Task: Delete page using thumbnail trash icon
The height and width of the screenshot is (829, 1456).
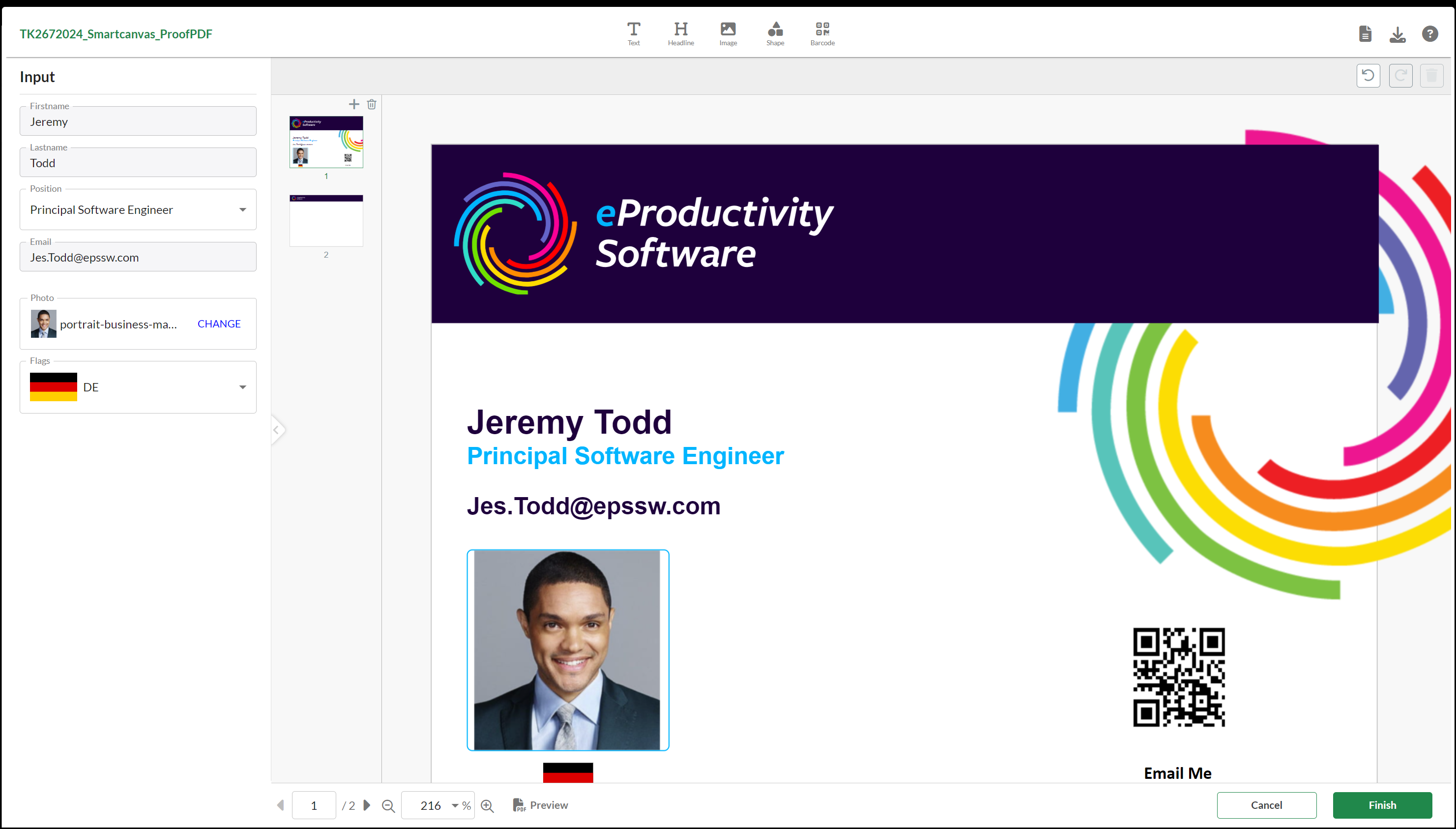Action: click(372, 104)
